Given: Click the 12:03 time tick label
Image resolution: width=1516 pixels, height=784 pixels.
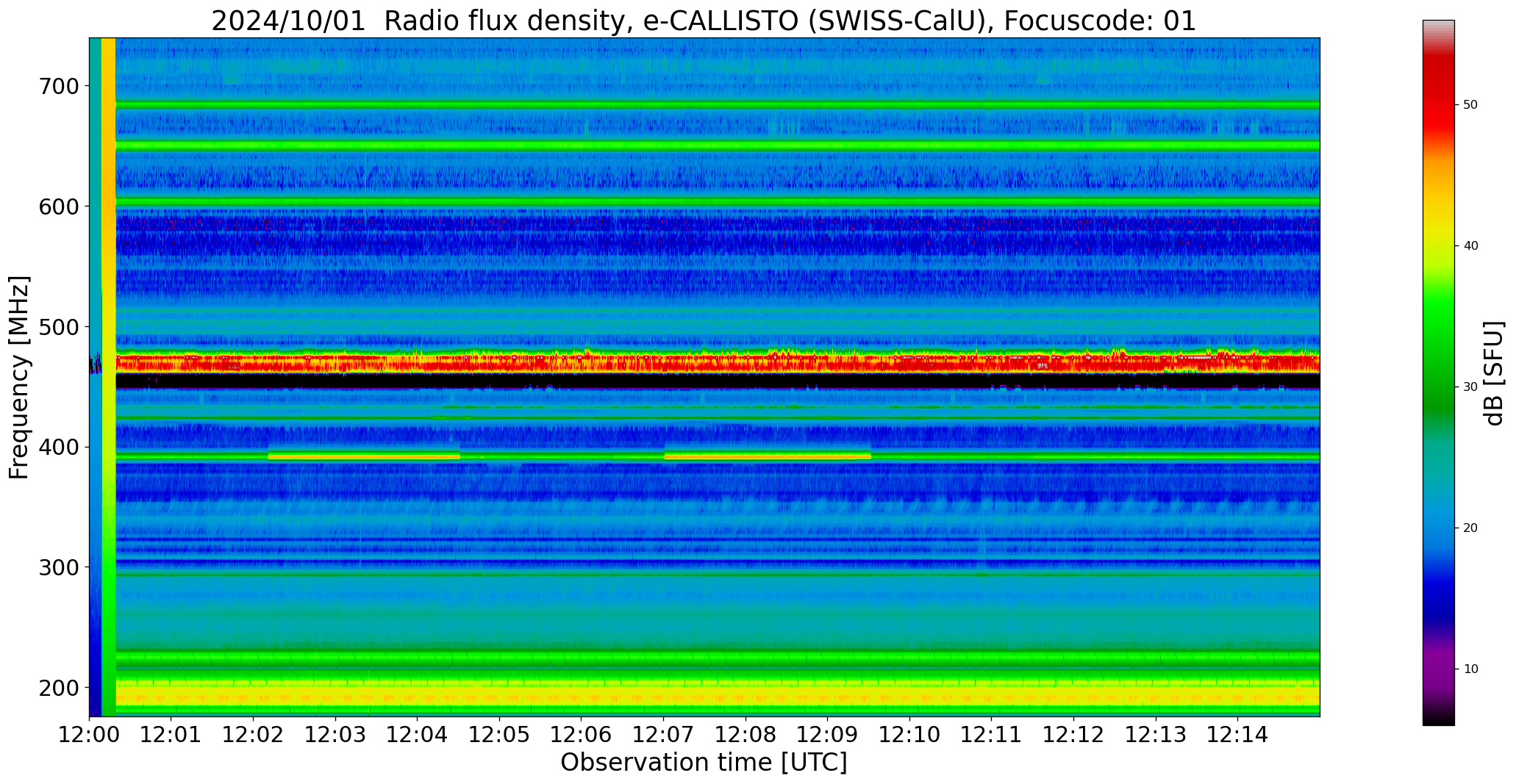Looking at the screenshot, I should click(336, 734).
